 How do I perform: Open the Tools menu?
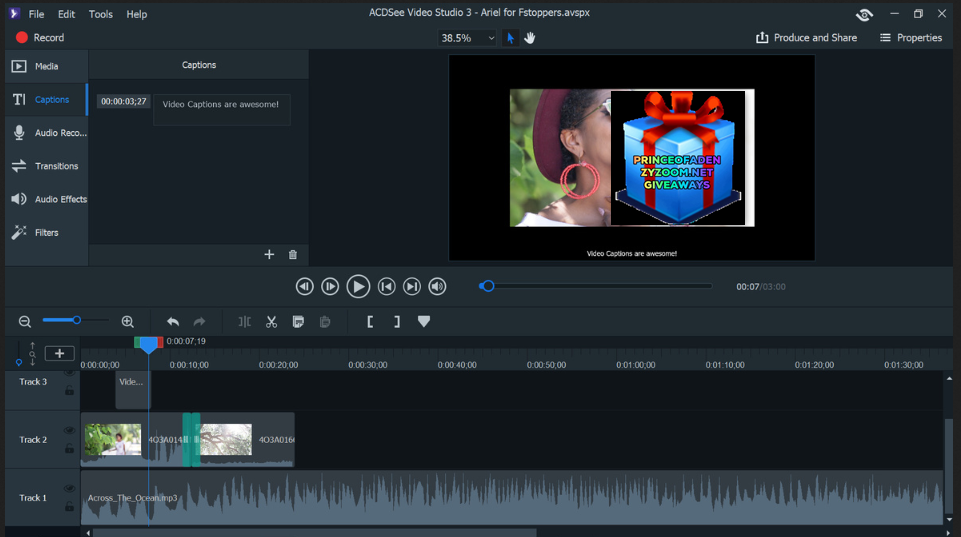point(101,13)
